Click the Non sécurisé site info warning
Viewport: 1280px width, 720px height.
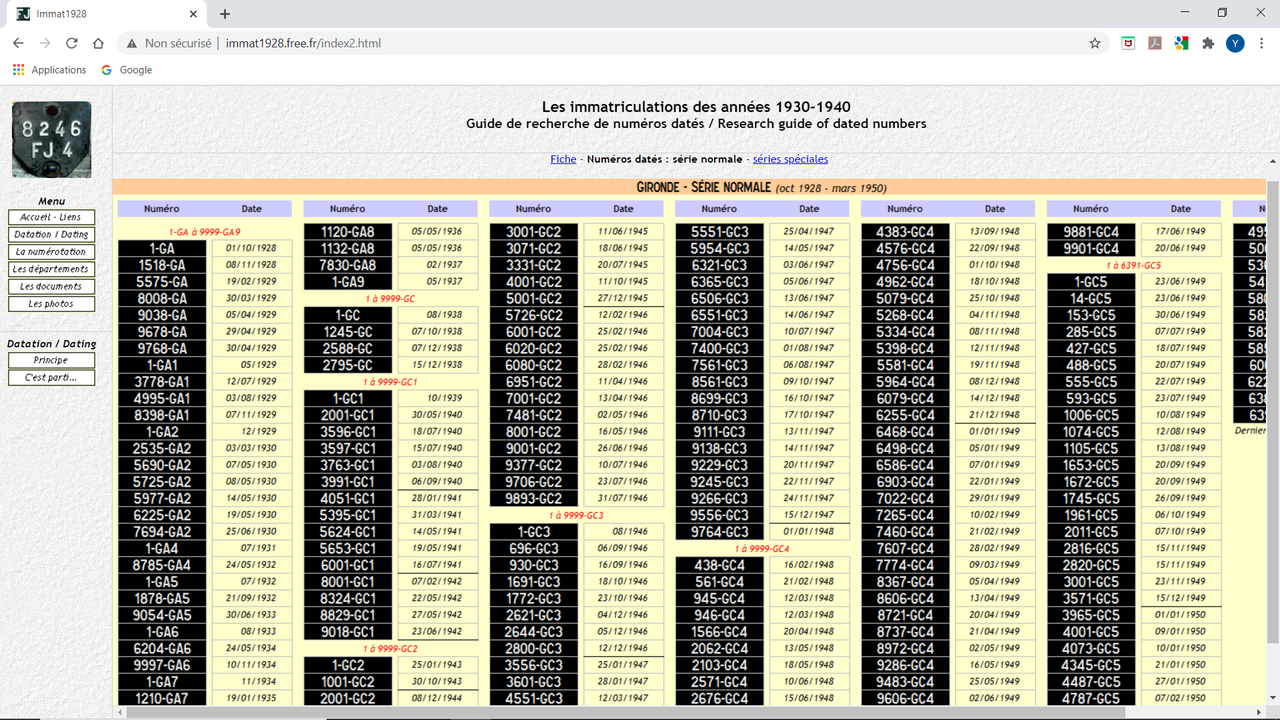169,43
